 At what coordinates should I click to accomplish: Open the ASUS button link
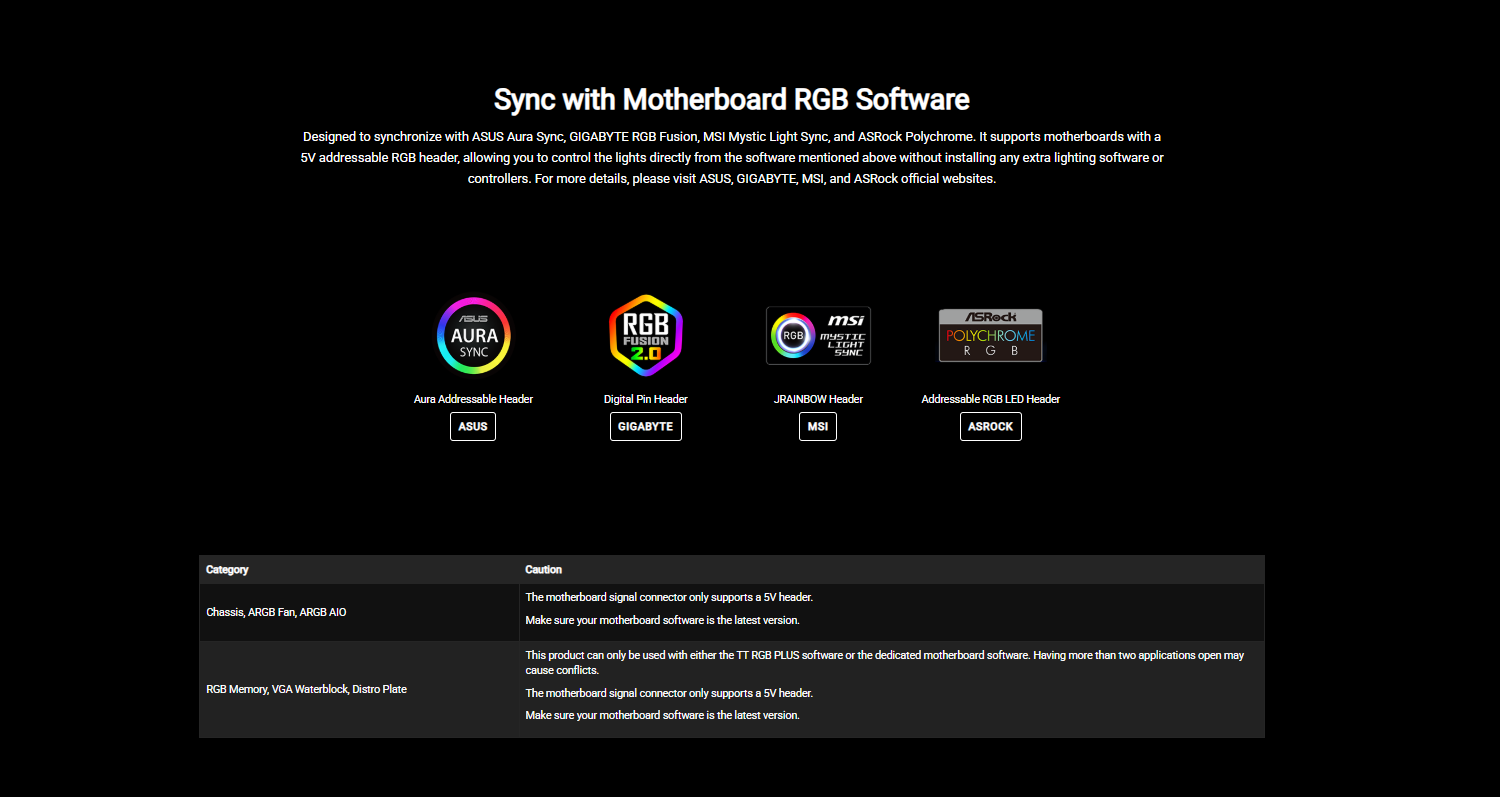pos(473,426)
